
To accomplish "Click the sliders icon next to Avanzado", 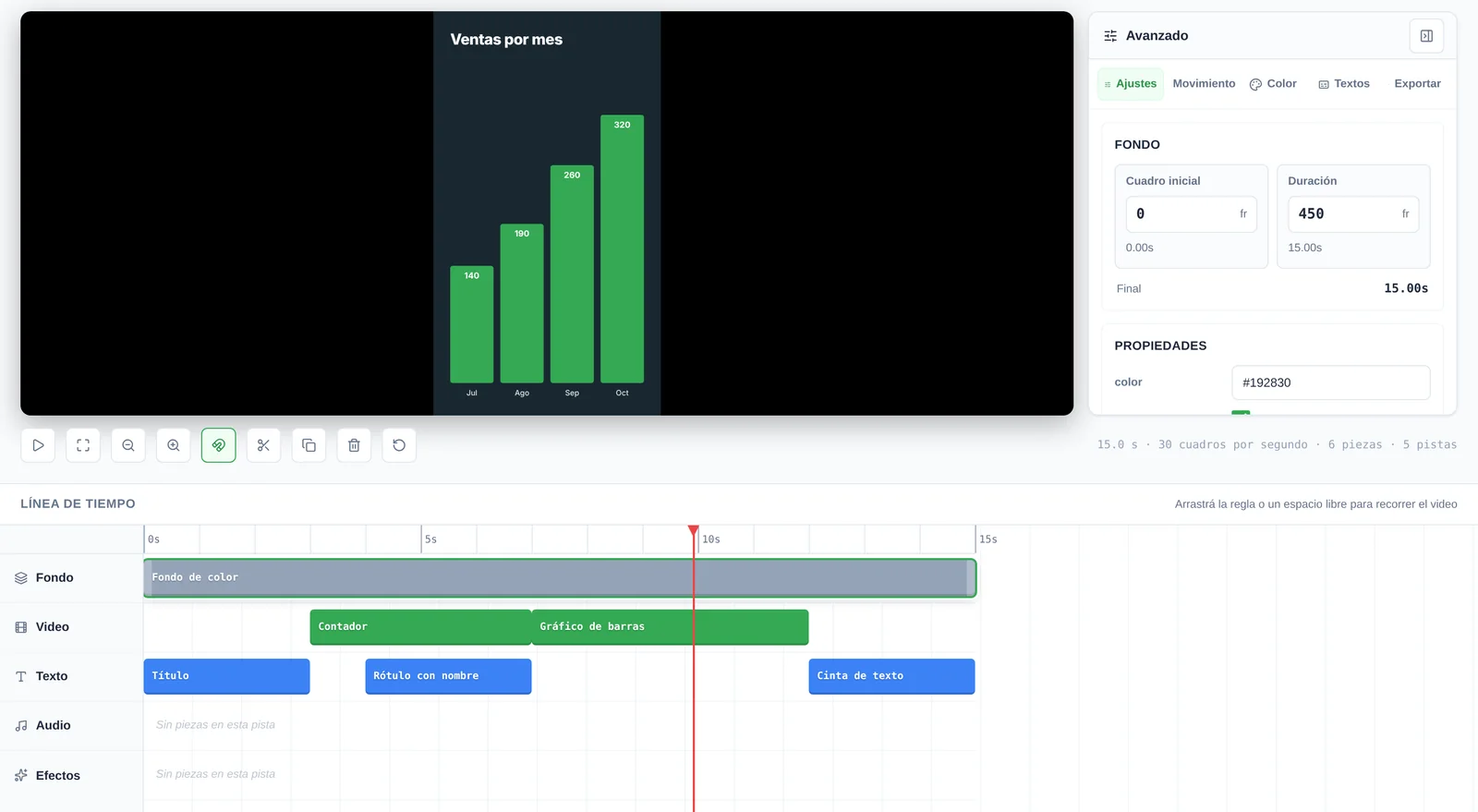I will click(x=1110, y=36).
